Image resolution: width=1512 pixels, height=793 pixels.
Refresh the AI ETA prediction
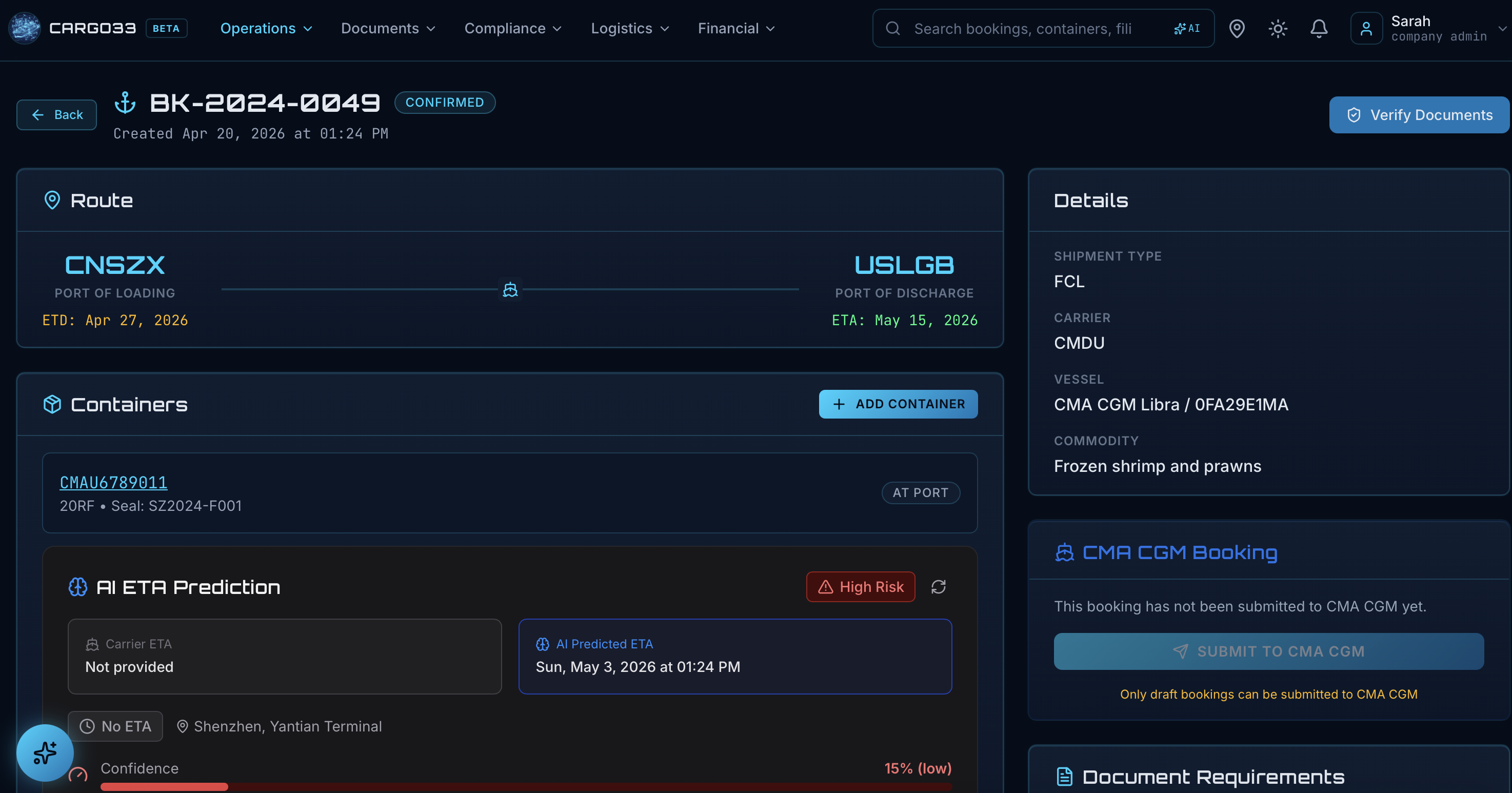[938, 586]
